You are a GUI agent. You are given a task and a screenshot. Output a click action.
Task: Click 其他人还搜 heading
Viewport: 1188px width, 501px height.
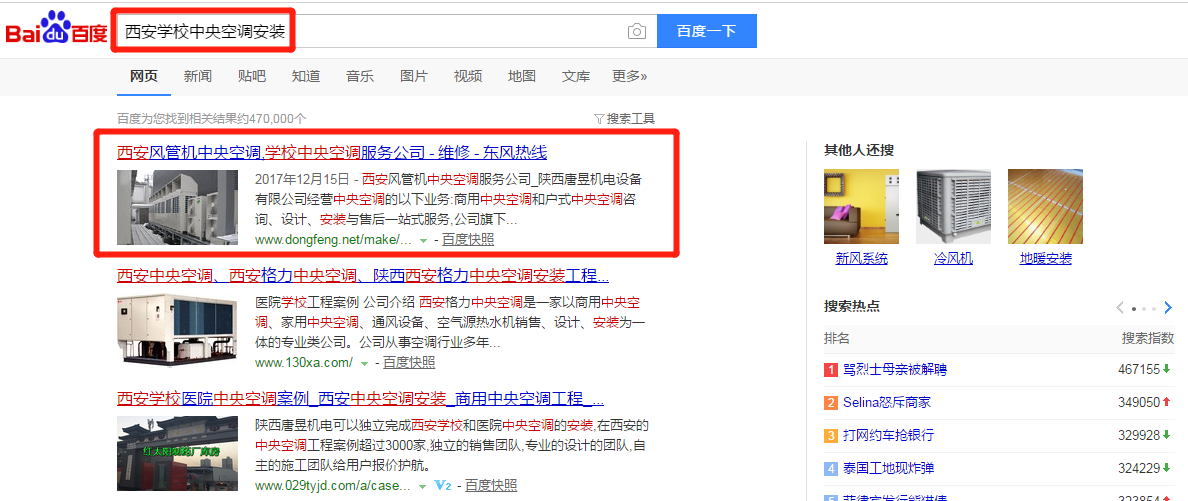tap(858, 150)
